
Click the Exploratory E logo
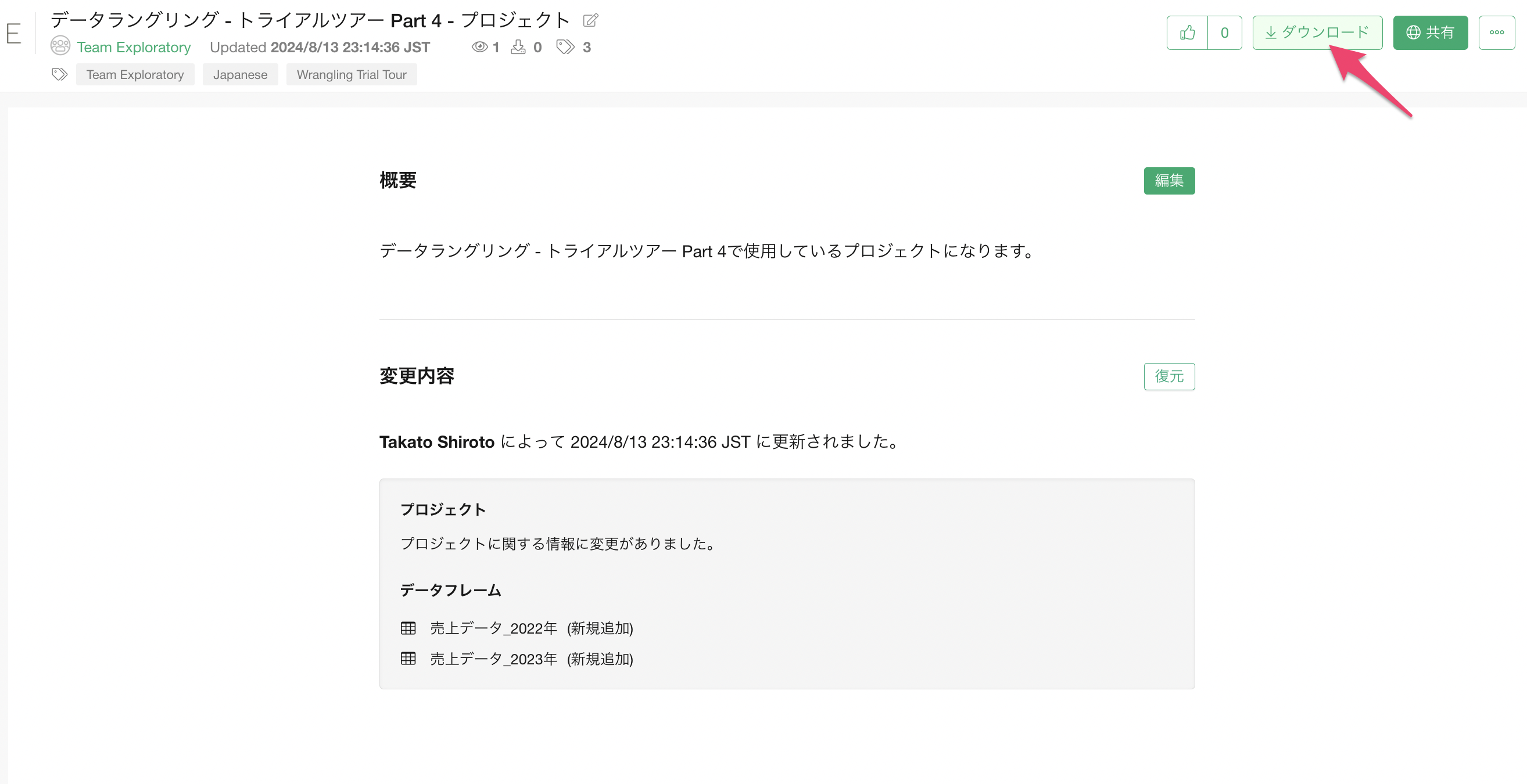coord(13,33)
